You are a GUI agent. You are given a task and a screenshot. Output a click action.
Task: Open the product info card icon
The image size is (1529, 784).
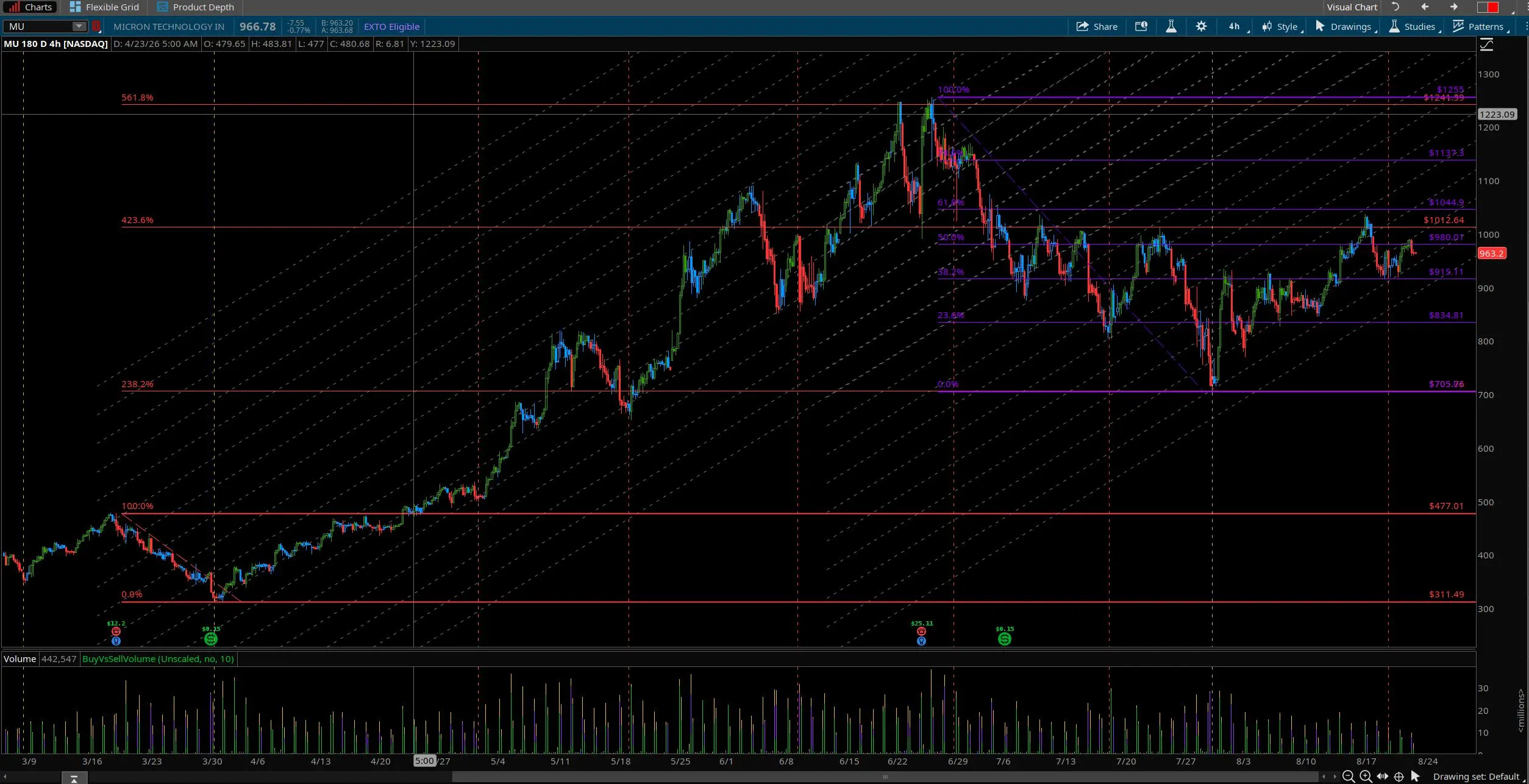pyautogui.click(x=1141, y=26)
